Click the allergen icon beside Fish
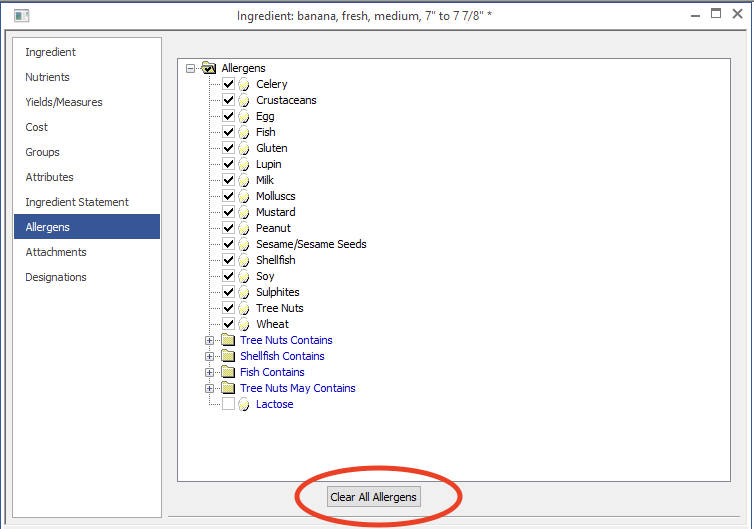The height and width of the screenshot is (529, 754). point(244,132)
